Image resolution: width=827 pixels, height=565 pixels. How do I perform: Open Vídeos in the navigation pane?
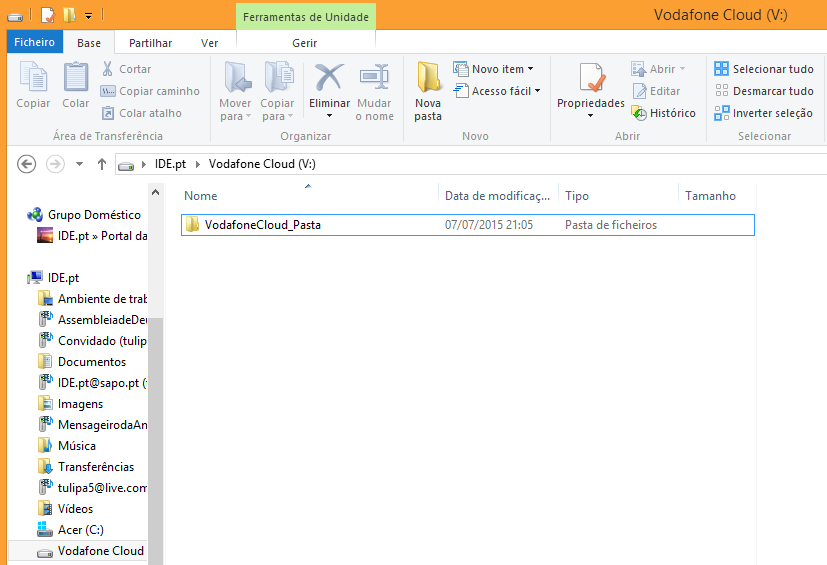pyautogui.click(x=66, y=509)
